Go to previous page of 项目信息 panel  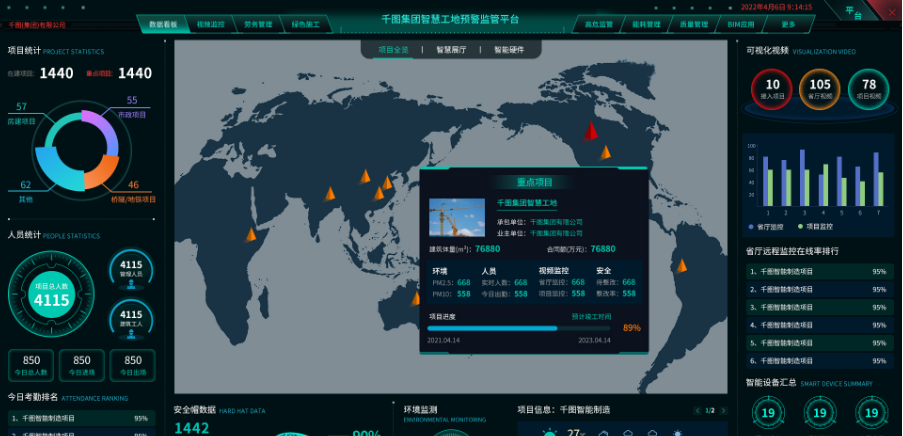click(x=697, y=411)
